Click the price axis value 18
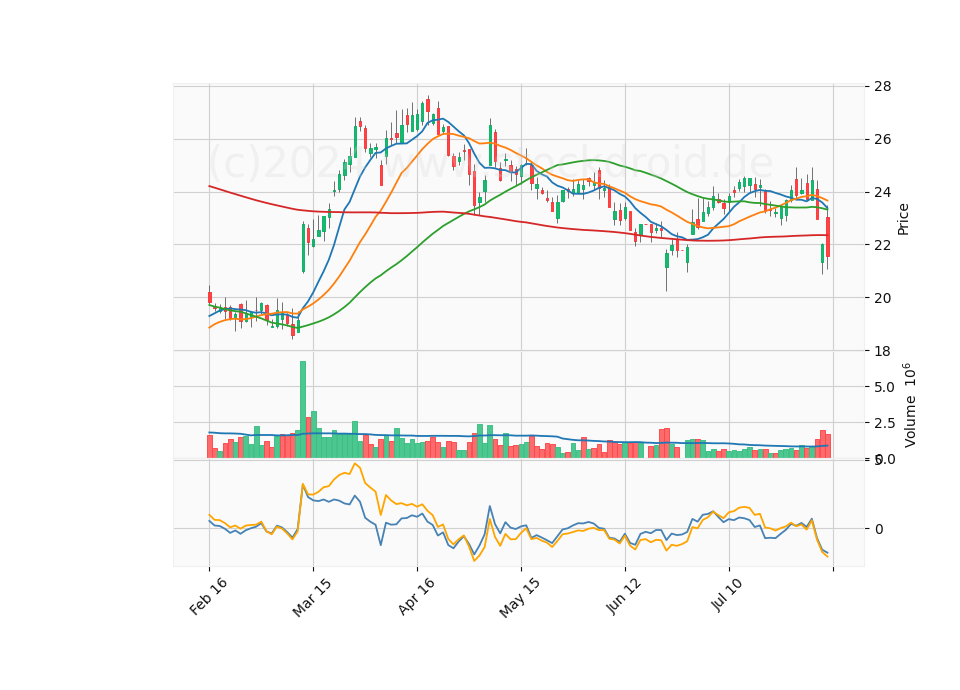Screen dimensions: 960x690 tap(882, 351)
